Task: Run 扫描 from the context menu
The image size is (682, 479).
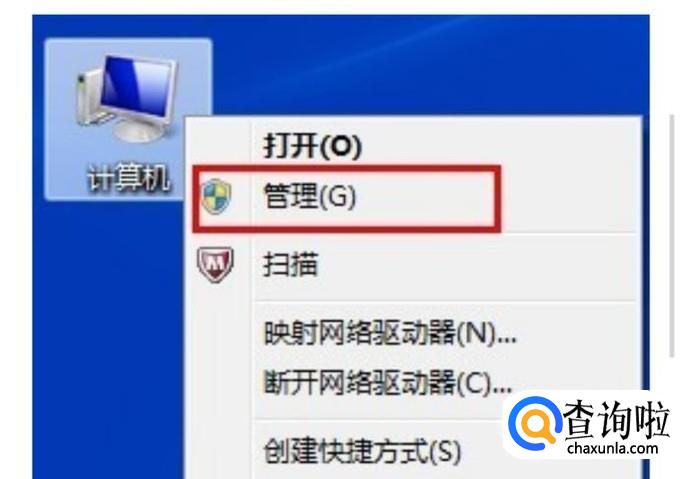Action: 291,264
